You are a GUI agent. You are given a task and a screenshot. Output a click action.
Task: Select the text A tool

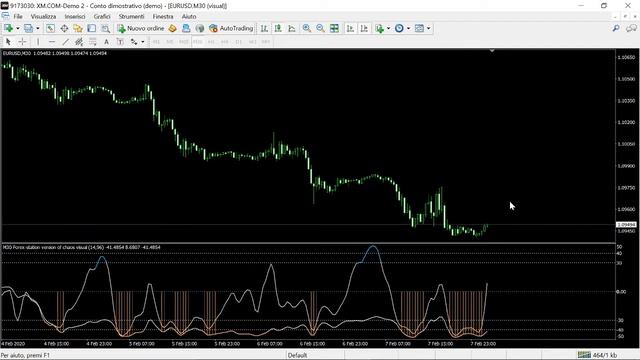pyautogui.click(x=106, y=42)
